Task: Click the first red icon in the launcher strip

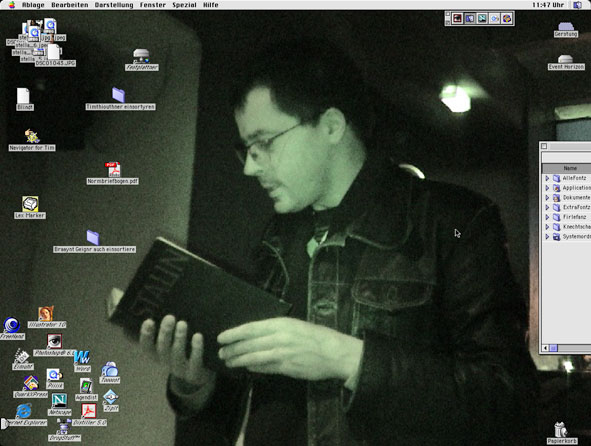Action: [x=457, y=18]
